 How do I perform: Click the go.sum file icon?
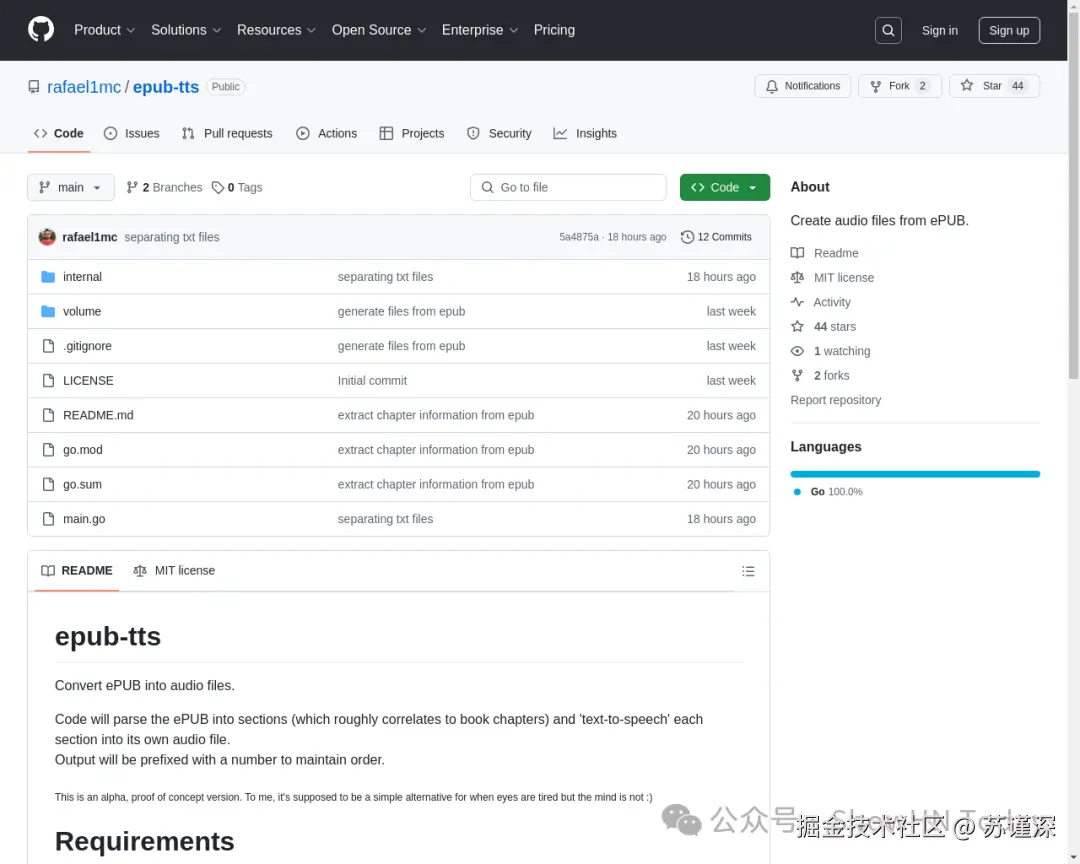click(48, 484)
